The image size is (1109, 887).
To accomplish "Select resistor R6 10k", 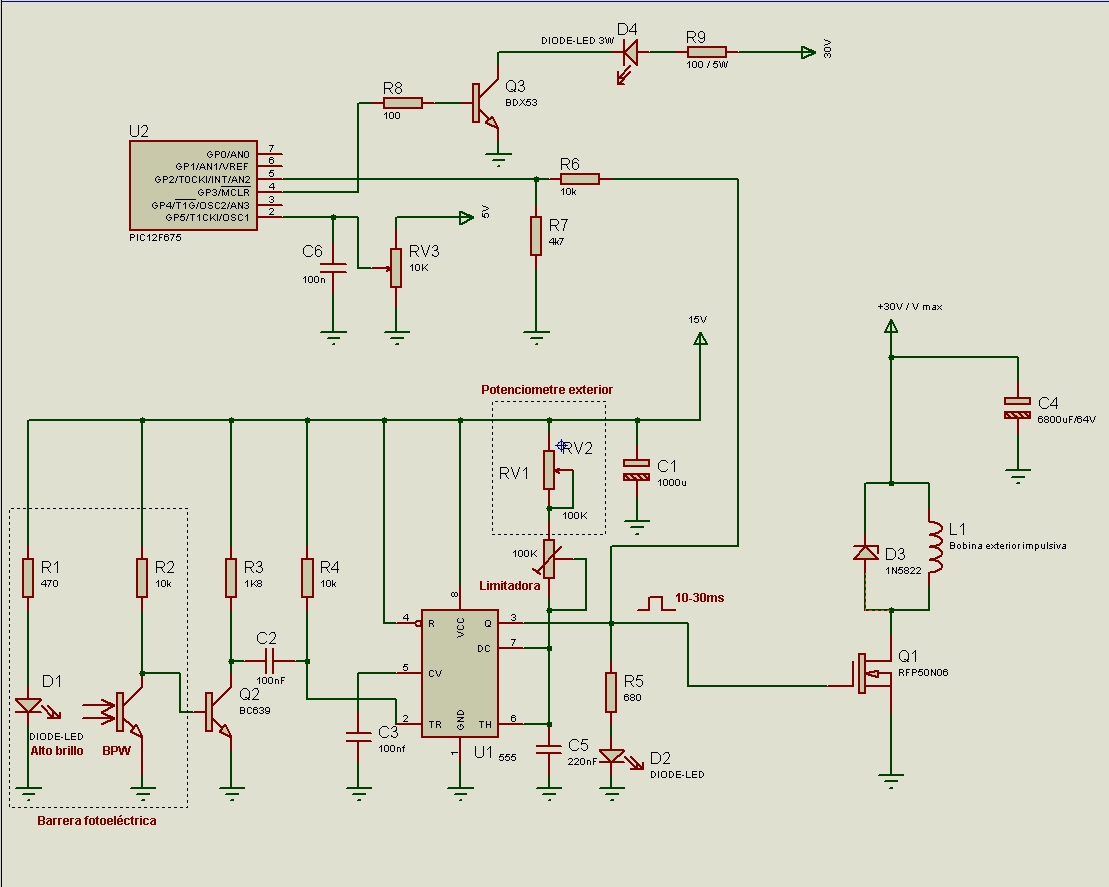I will point(580,179).
